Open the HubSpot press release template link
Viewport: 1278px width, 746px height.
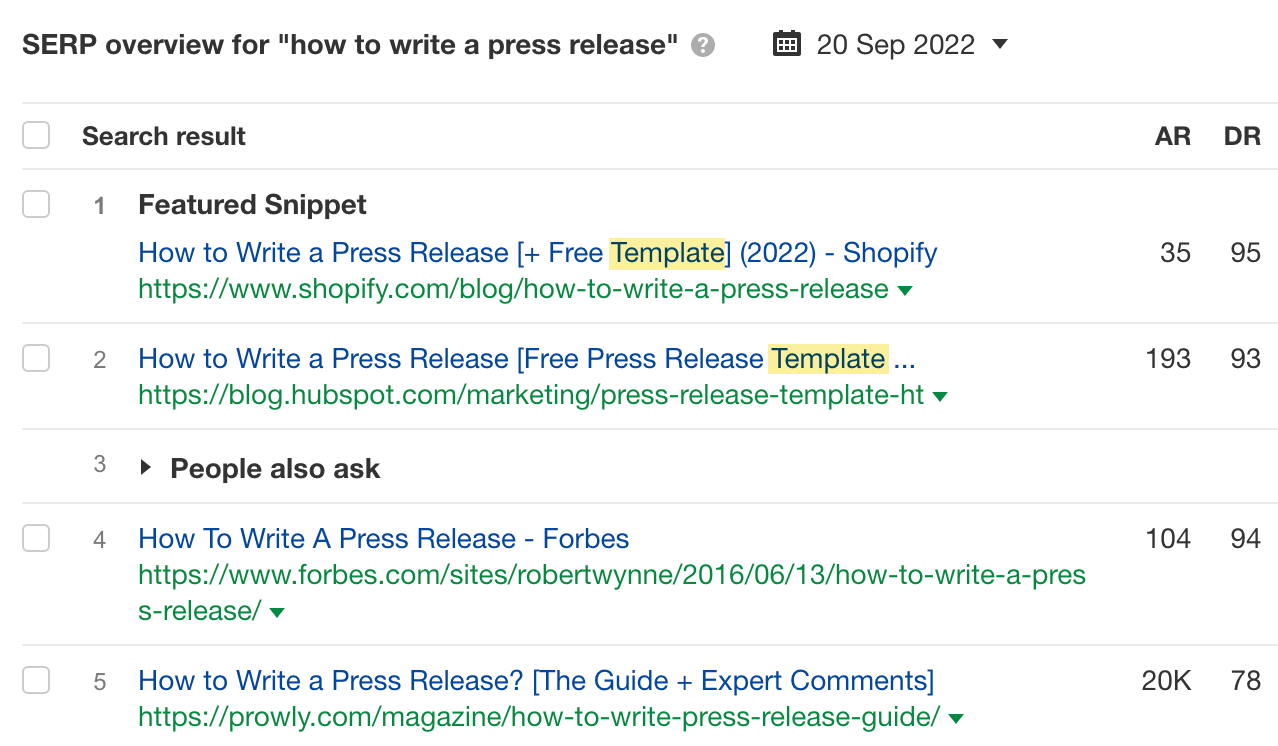pyautogui.click(x=527, y=358)
